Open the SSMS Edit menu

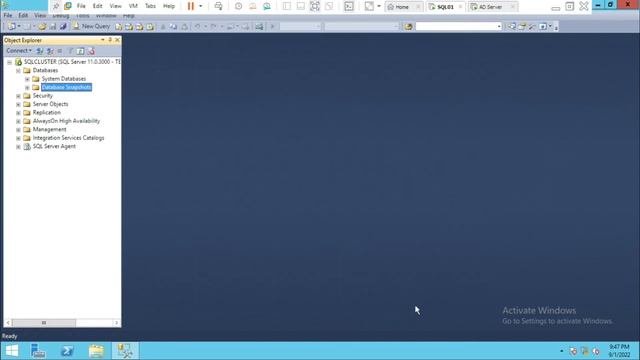23,16
